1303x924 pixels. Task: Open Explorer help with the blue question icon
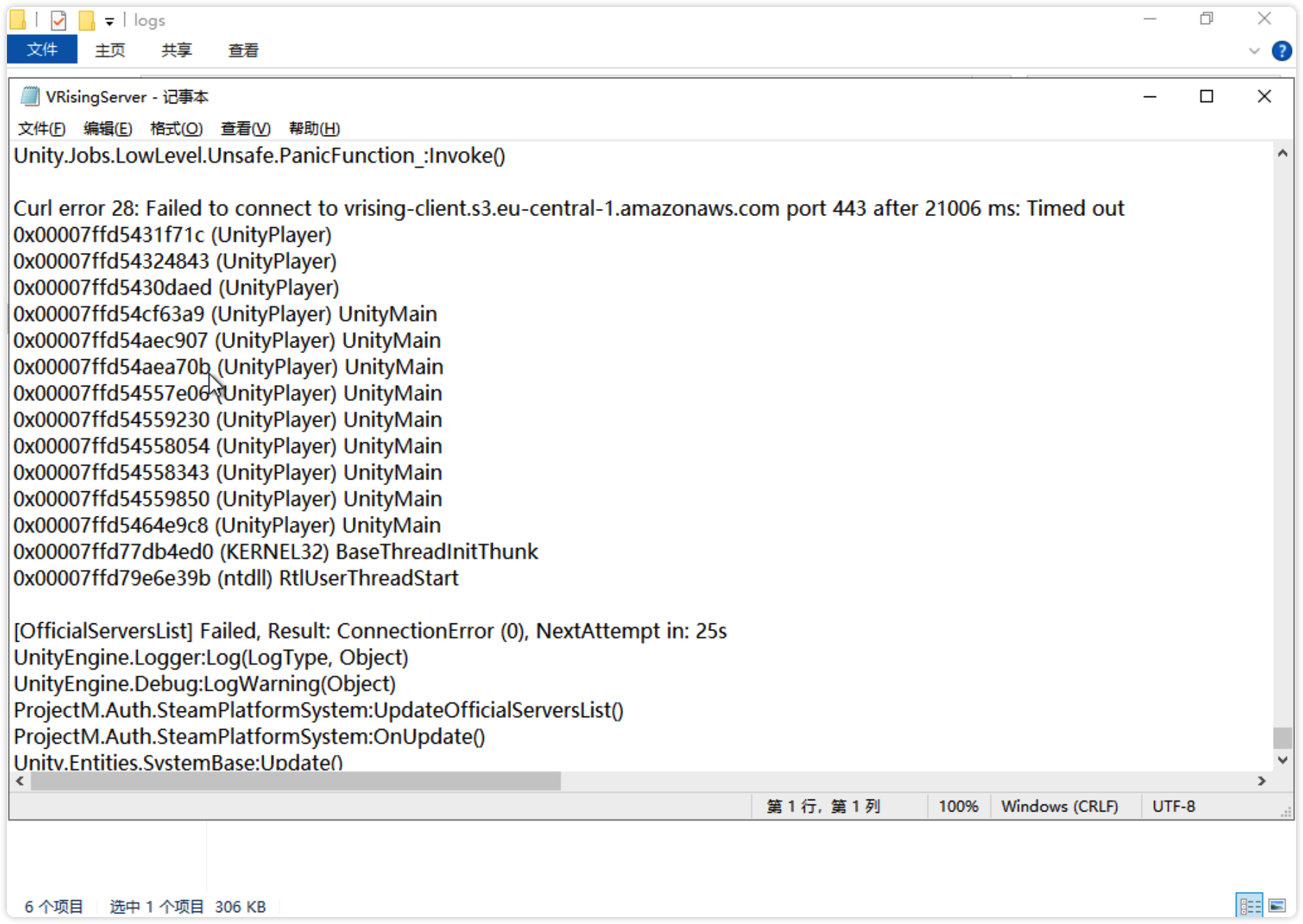pos(1281,50)
